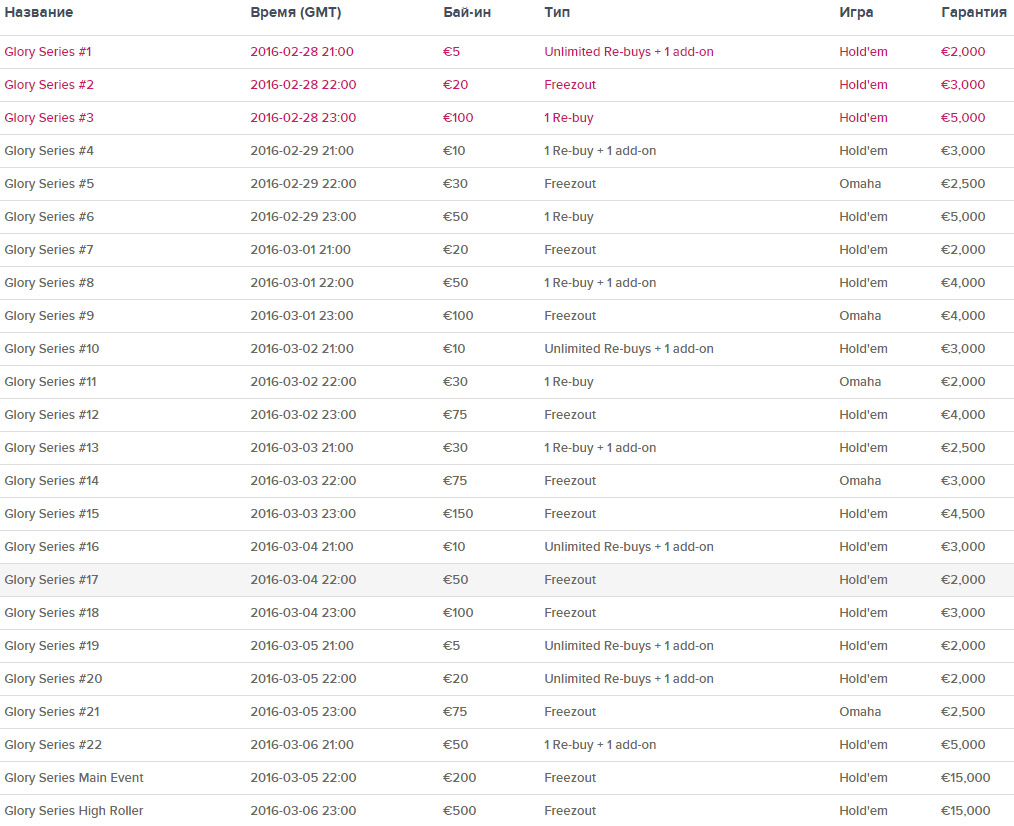This screenshot has height=826, width=1014.
Task: Select the Glory Series #20 row name
Action: coord(54,679)
